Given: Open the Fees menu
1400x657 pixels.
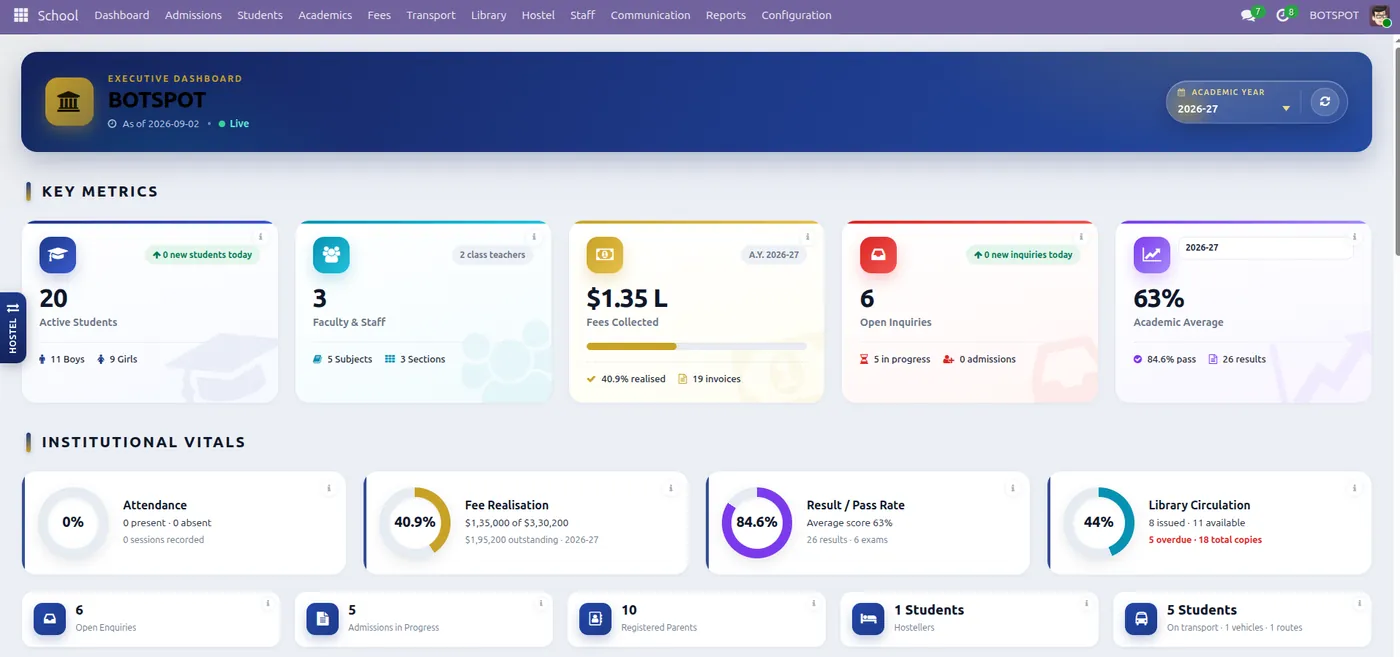Looking at the screenshot, I should click(x=379, y=15).
